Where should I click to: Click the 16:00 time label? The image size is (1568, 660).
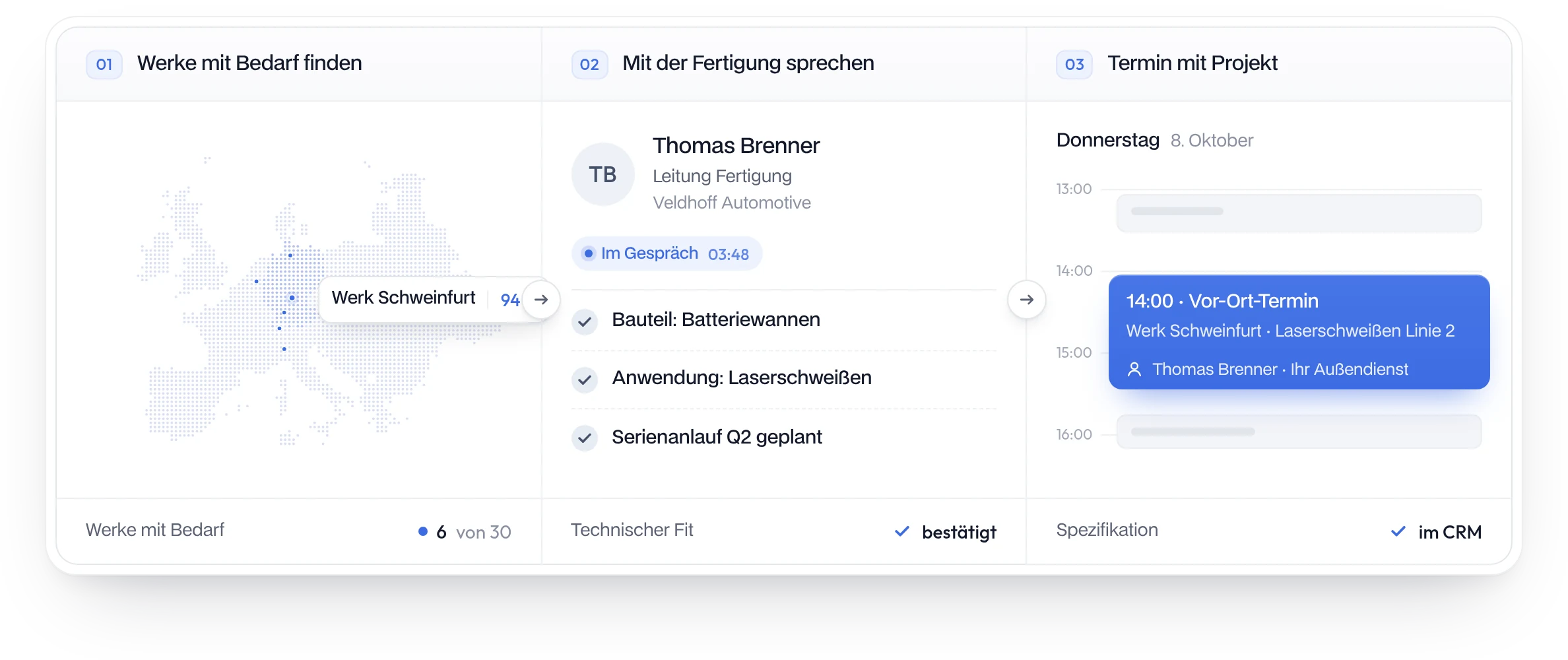coord(1074,434)
